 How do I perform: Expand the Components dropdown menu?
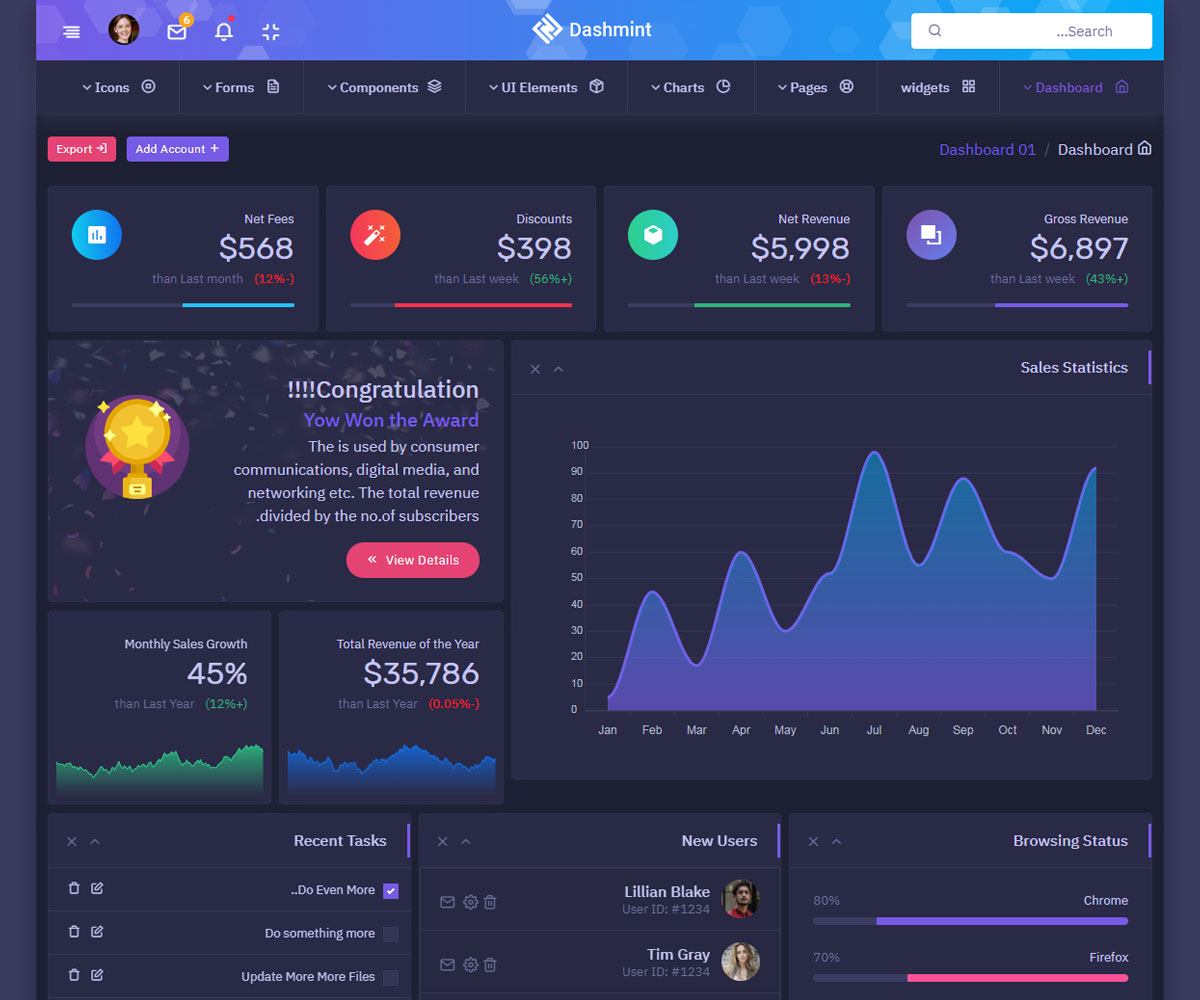pyautogui.click(x=384, y=87)
